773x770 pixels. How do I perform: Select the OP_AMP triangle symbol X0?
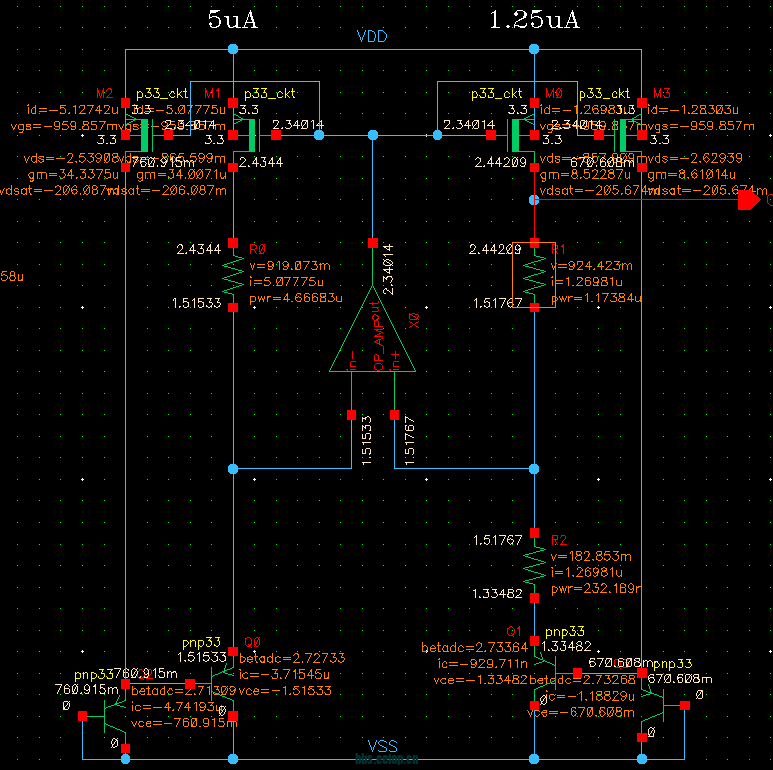tap(373, 329)
